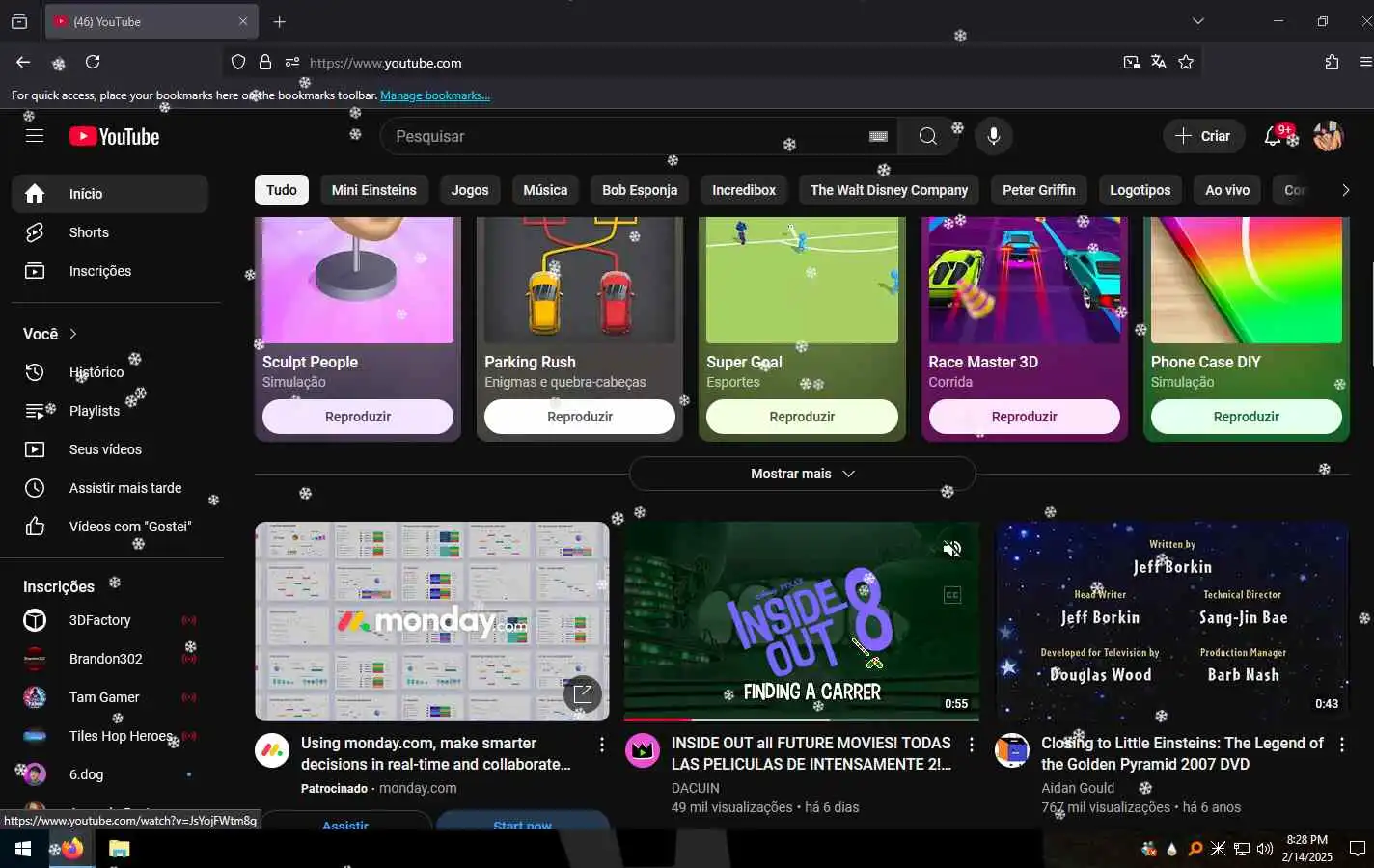Open Firefox list all tabs dropdown
This screenshot has height=868, width=1374.
pos(1197,21)
